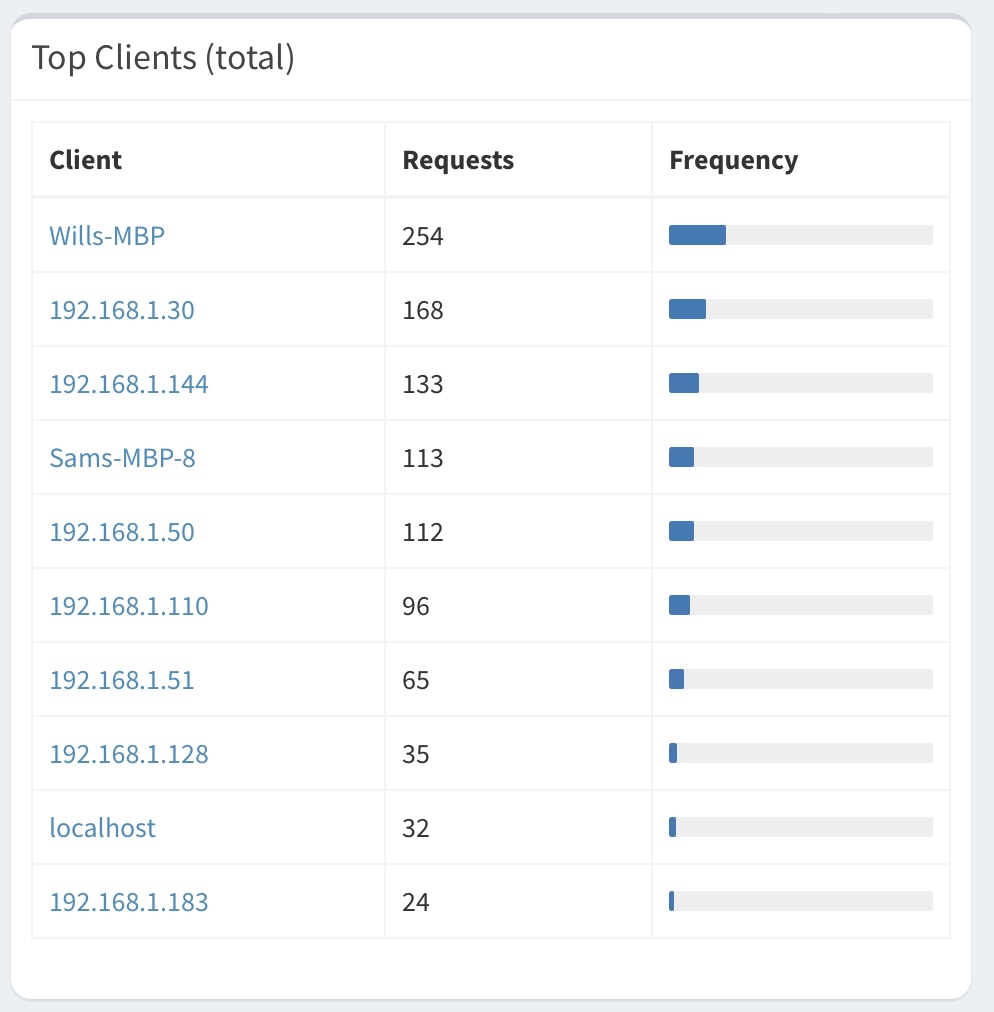
Task: Click the 192.168.1.183 frequency bar
Action: [801, 901]
